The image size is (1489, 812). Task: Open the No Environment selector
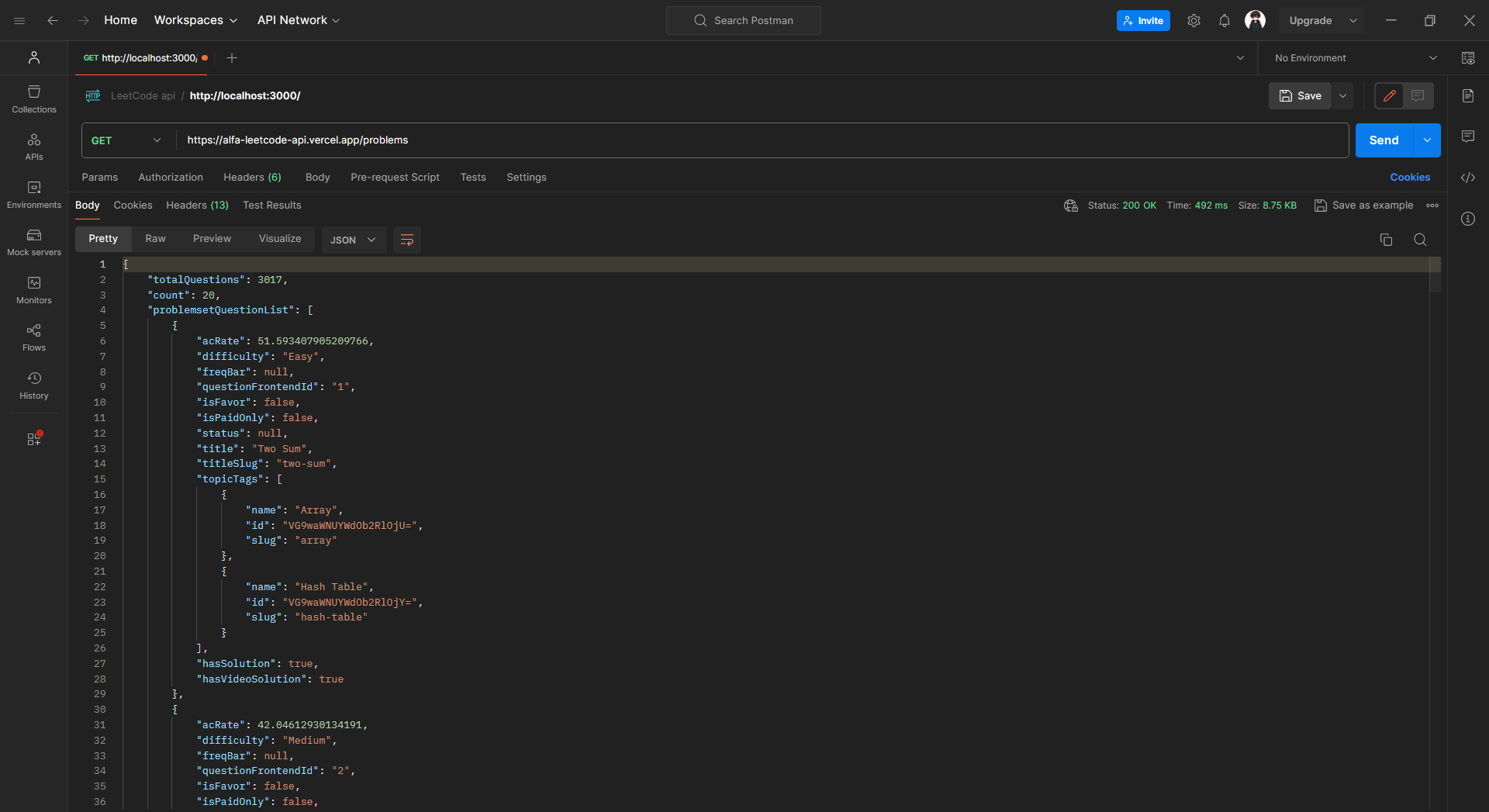[x=1355, y=58]
